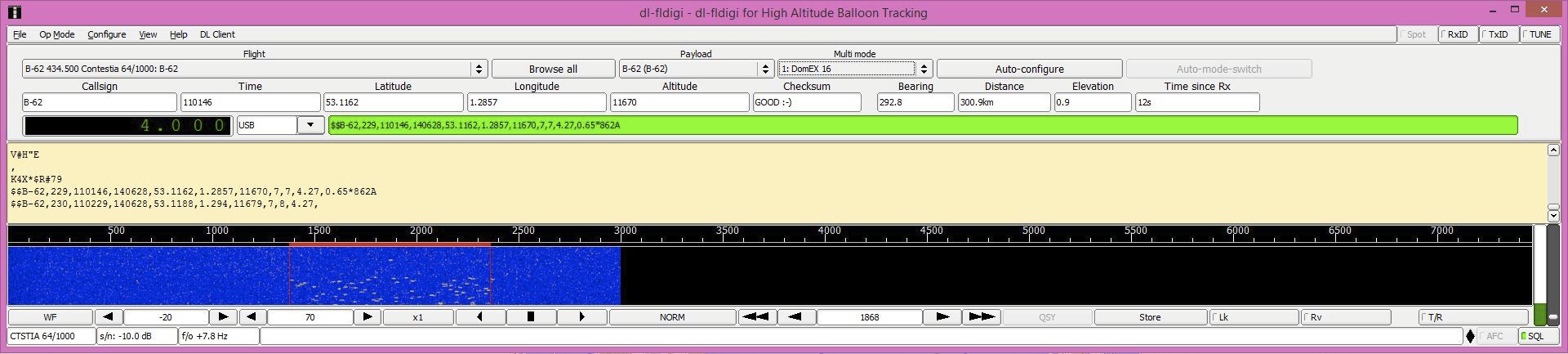Viewport: 1568px width, 354px height.
Task: Shift waterfall display right
Action: click(581, 316)
